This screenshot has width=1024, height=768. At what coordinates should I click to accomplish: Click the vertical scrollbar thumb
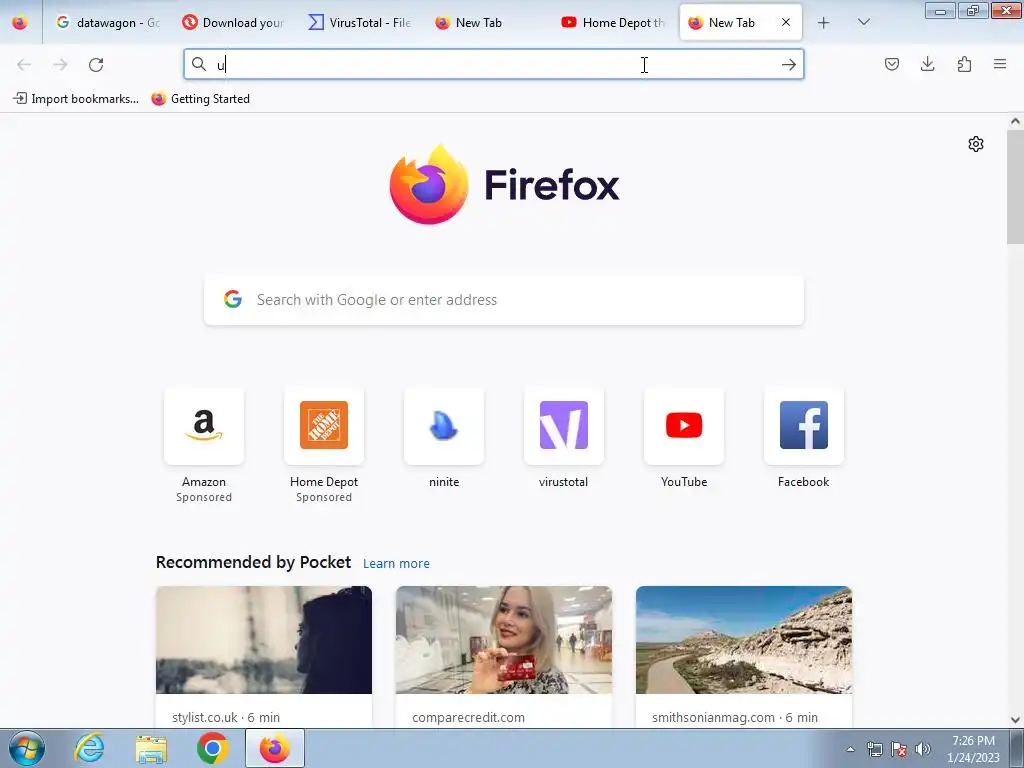[x=1015, y=187]
